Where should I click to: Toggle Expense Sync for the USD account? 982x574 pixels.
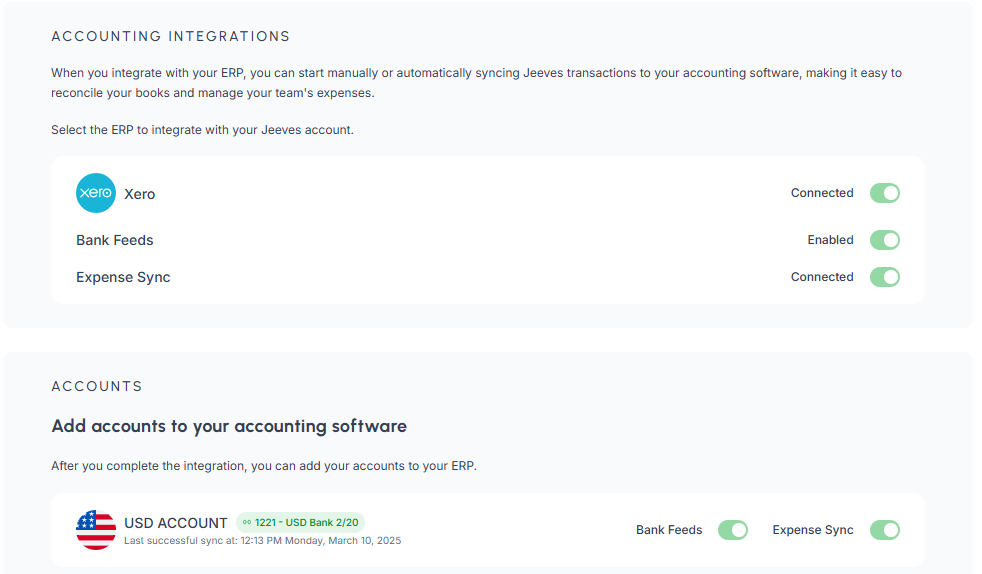tap(884, 530)
